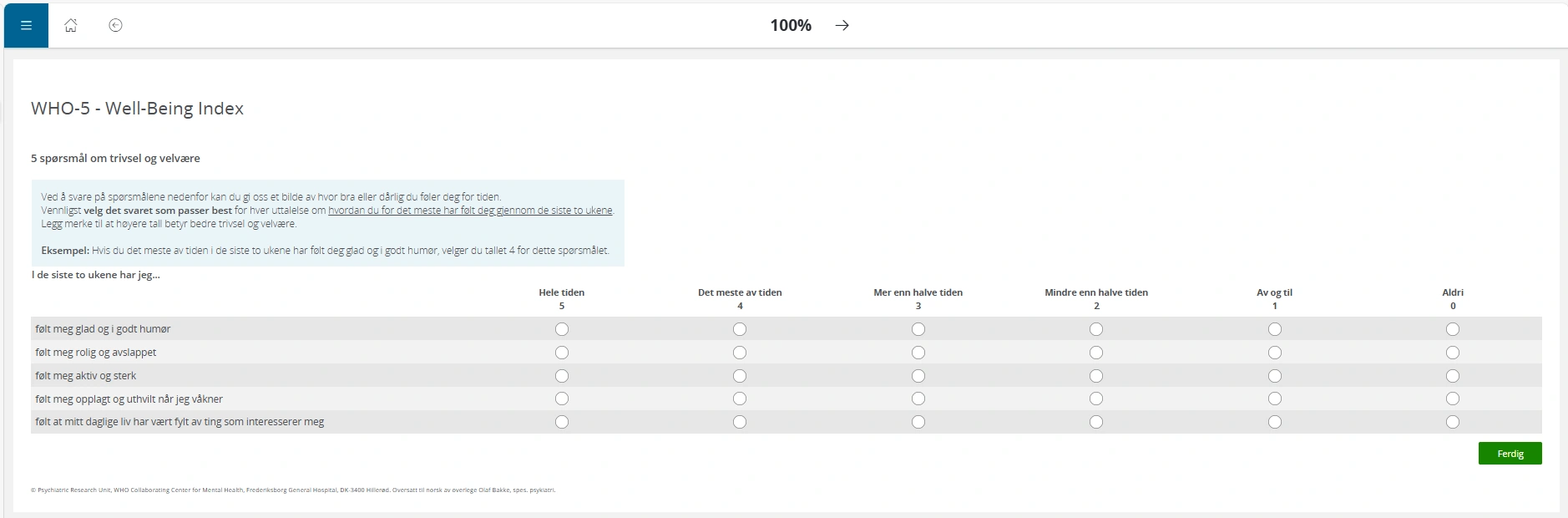Image resolution: width=1568 pixels, height=518 pixels.
Task: Open the hamburger menu
Action: [x=26, y=25]
